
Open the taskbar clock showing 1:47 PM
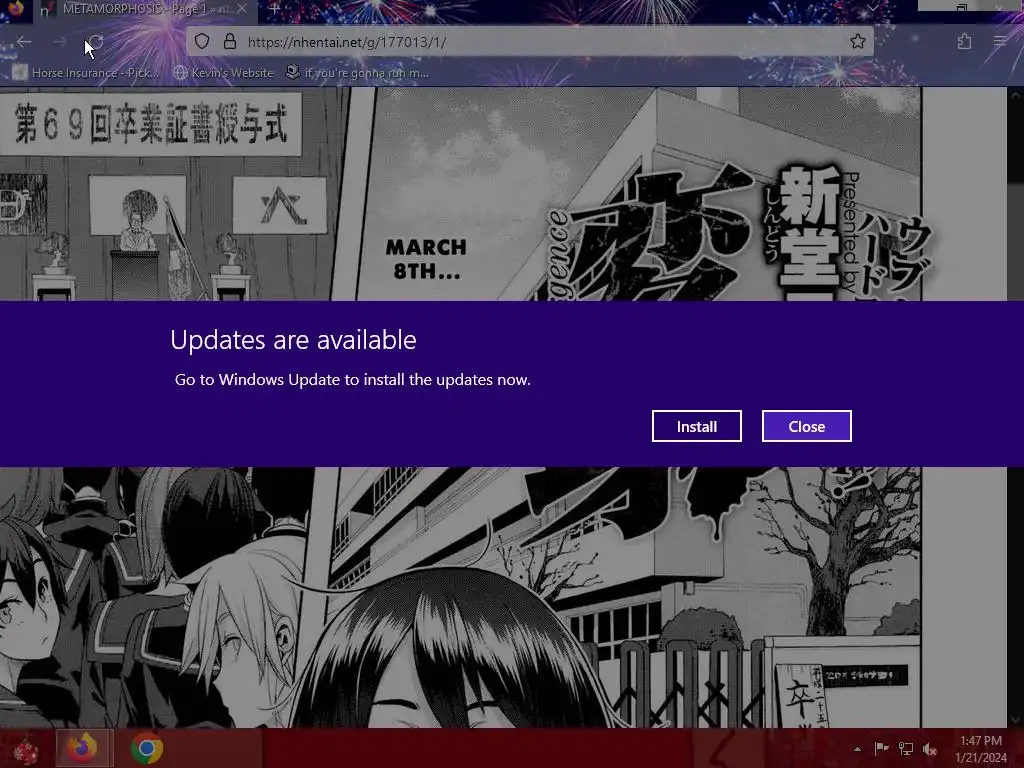[x=980, y=749]
